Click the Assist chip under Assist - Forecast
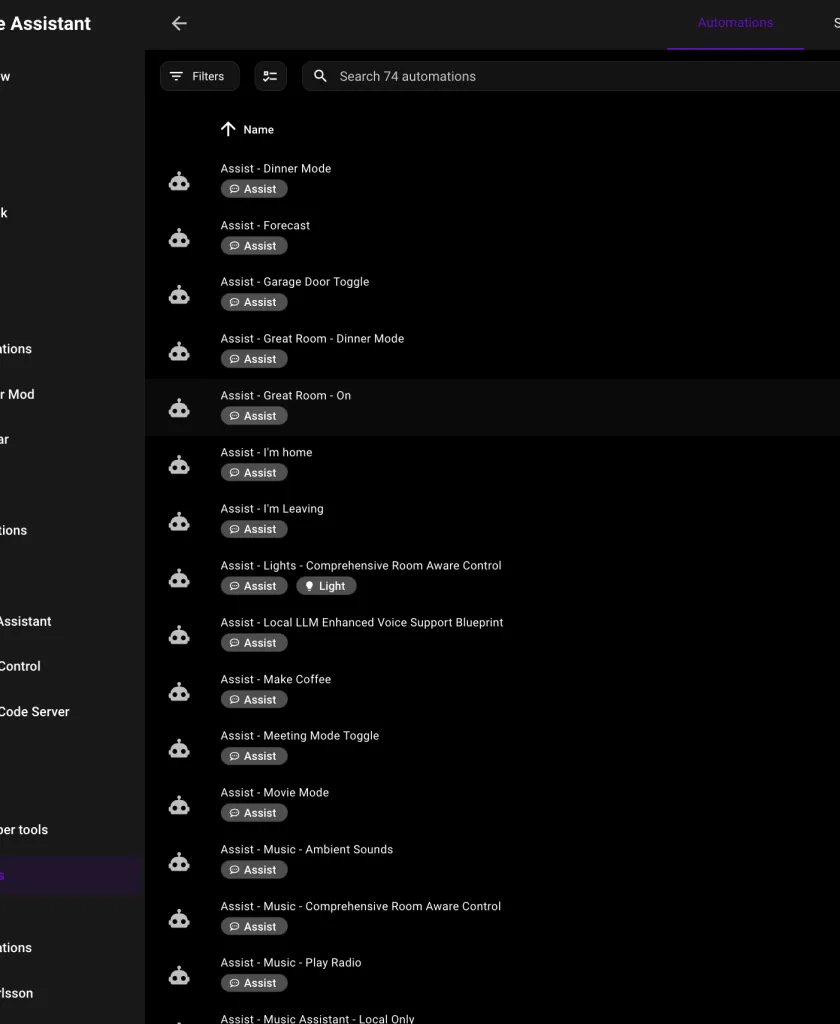The width and height of the screenshot is (840, 1024). tap(253, 245)
